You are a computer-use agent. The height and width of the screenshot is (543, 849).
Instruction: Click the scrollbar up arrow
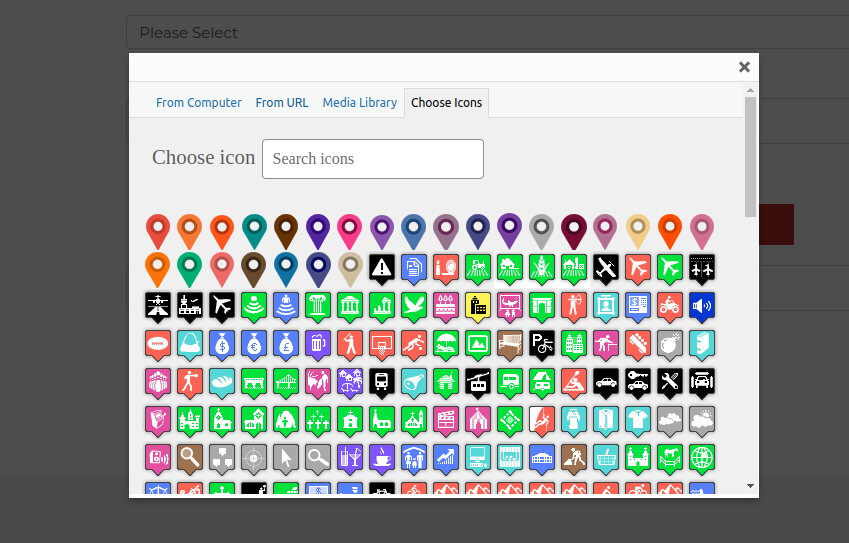pyautogui.click(x=750, y=90)
